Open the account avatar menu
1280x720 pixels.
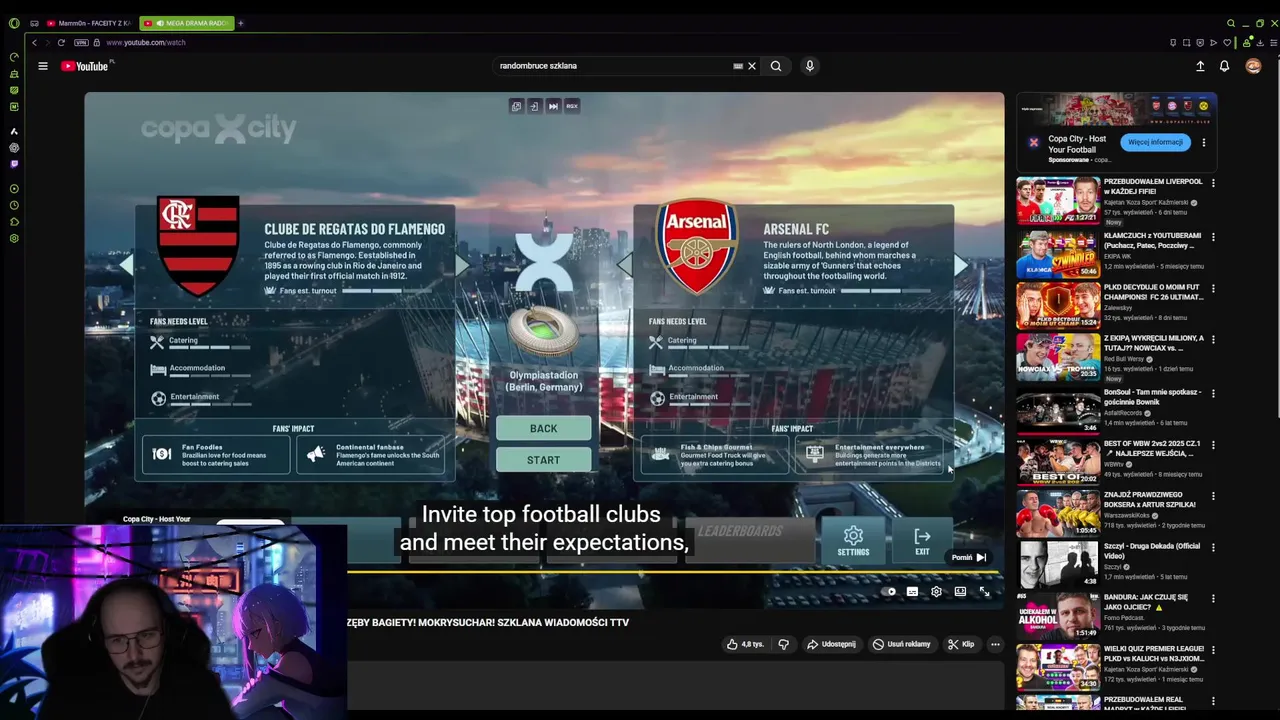(1253, 66)
